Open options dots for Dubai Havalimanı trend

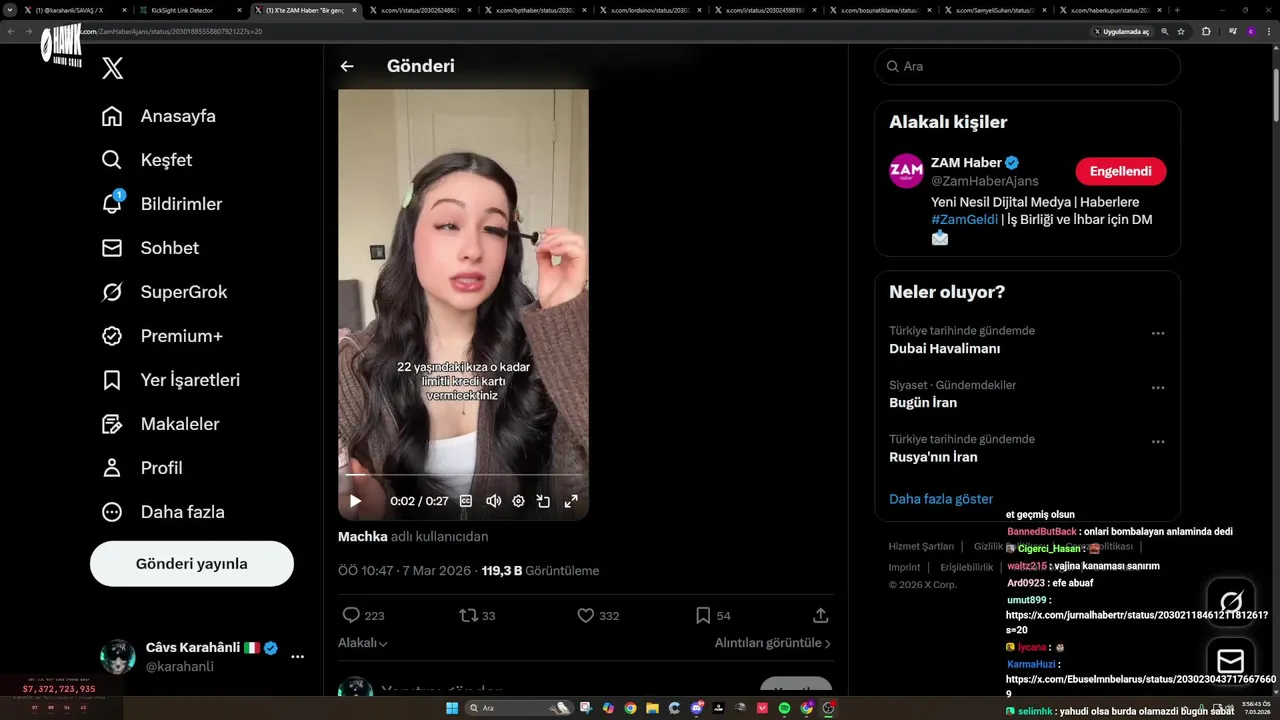pyautogui.click(x=1158, y=334)
